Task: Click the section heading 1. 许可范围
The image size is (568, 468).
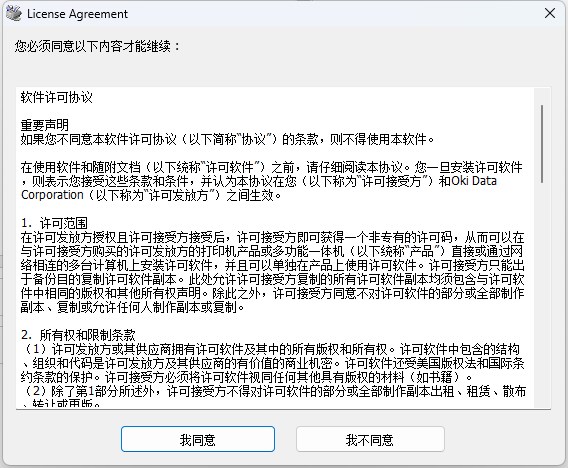Action: tap(54, 223)
